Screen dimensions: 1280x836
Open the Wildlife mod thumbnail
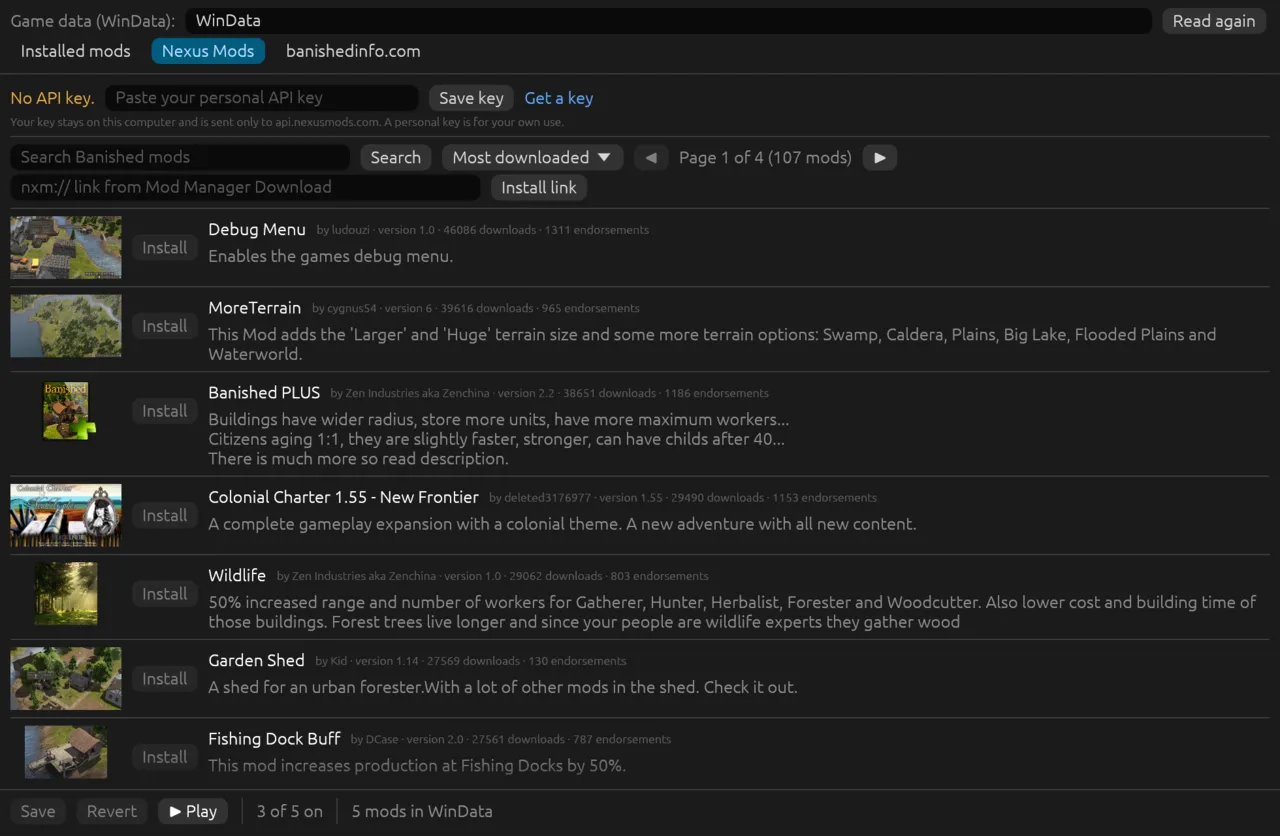tap(66, 594)
